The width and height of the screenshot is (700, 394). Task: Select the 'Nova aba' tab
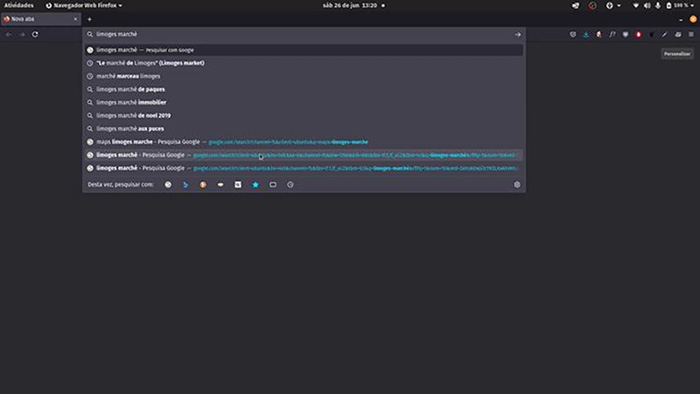(41, 19)
